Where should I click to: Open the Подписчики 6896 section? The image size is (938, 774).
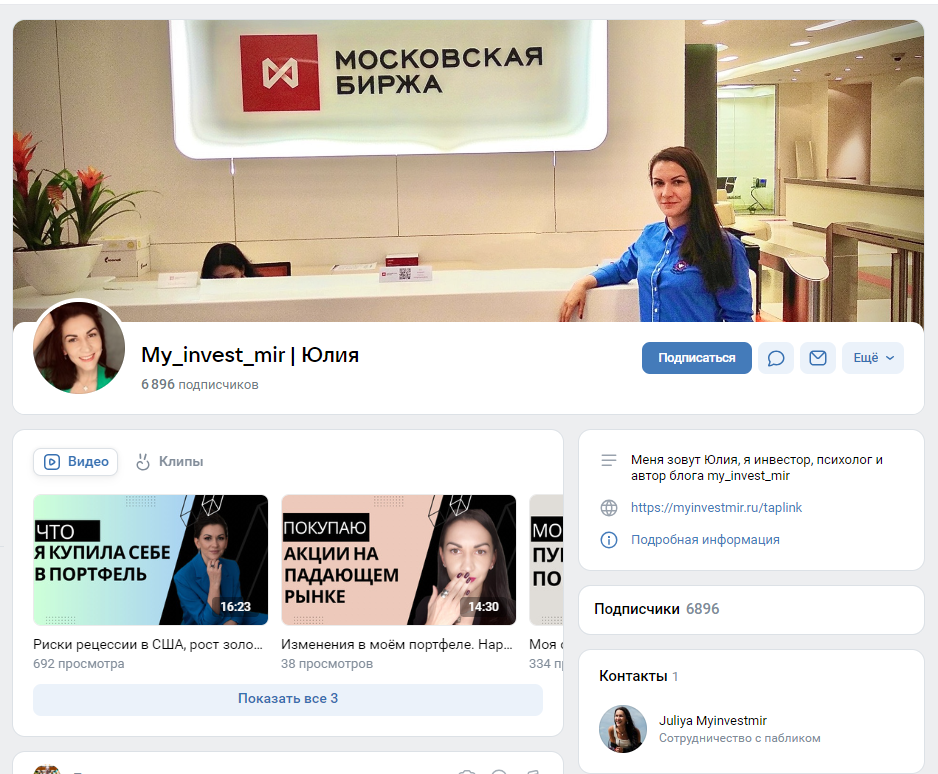coord(751,610)
